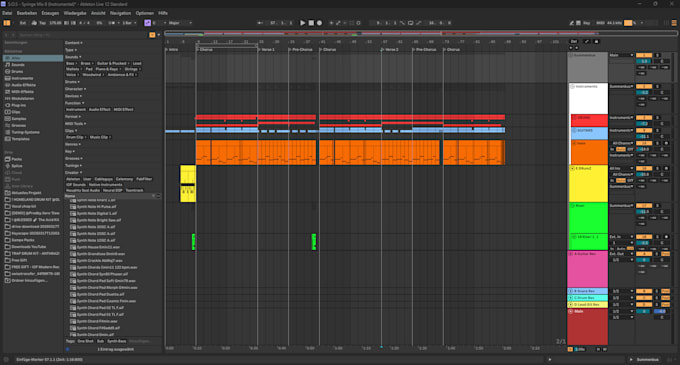Viewport: 680px width, 365px height.
Task: Open Instruments category in the browser
Action: tap(22, 78)
